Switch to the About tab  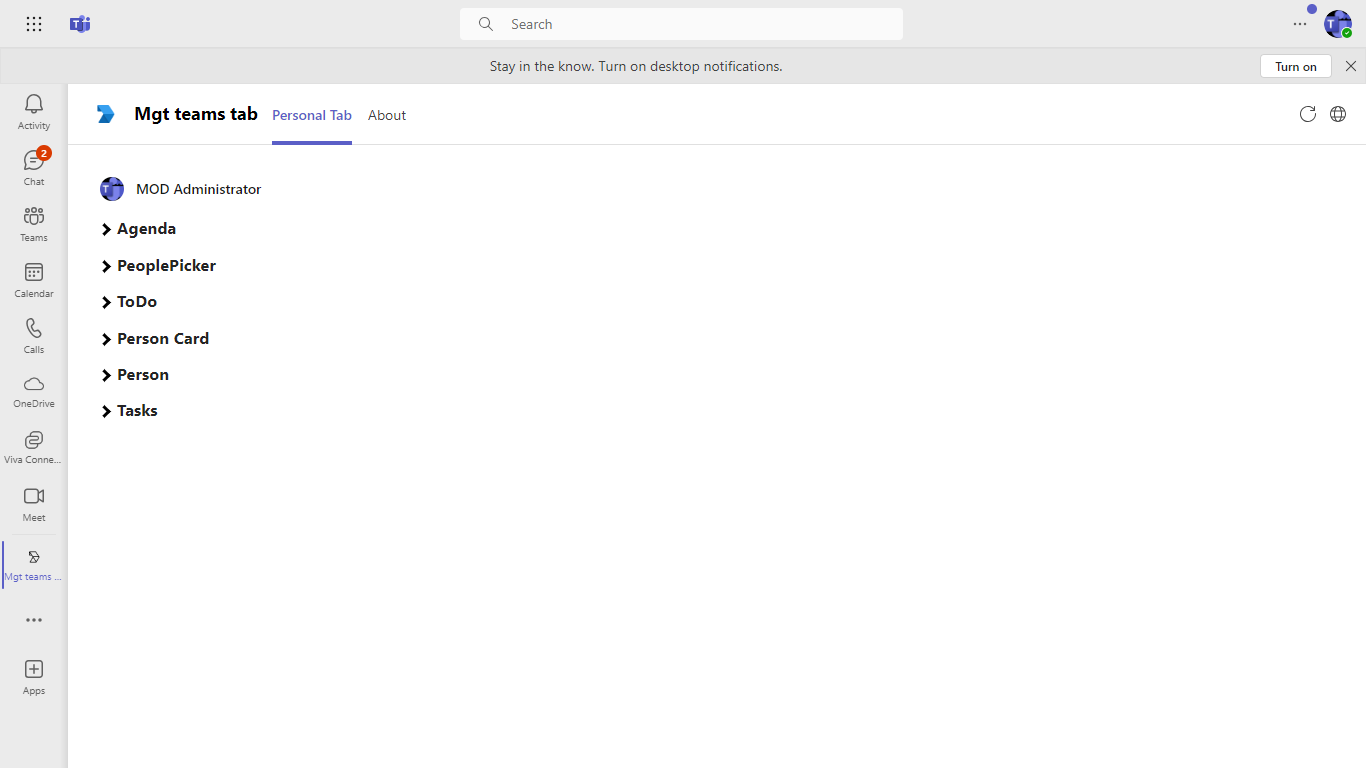point(387,115)
